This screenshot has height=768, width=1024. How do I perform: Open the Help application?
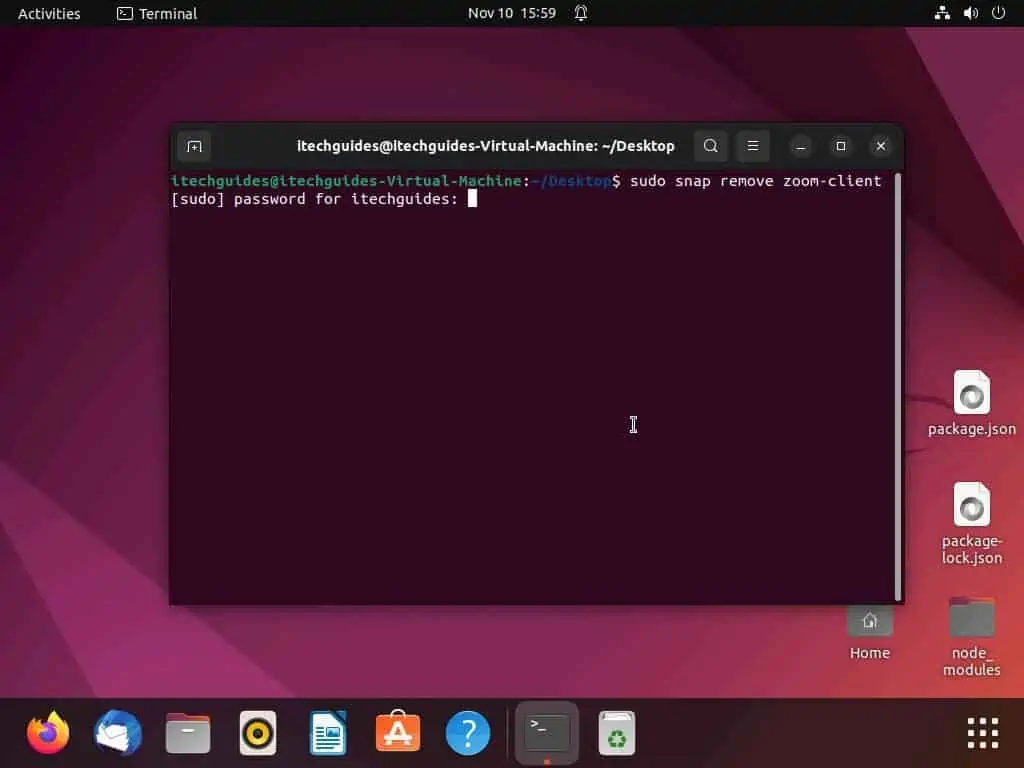pos(467,732)
